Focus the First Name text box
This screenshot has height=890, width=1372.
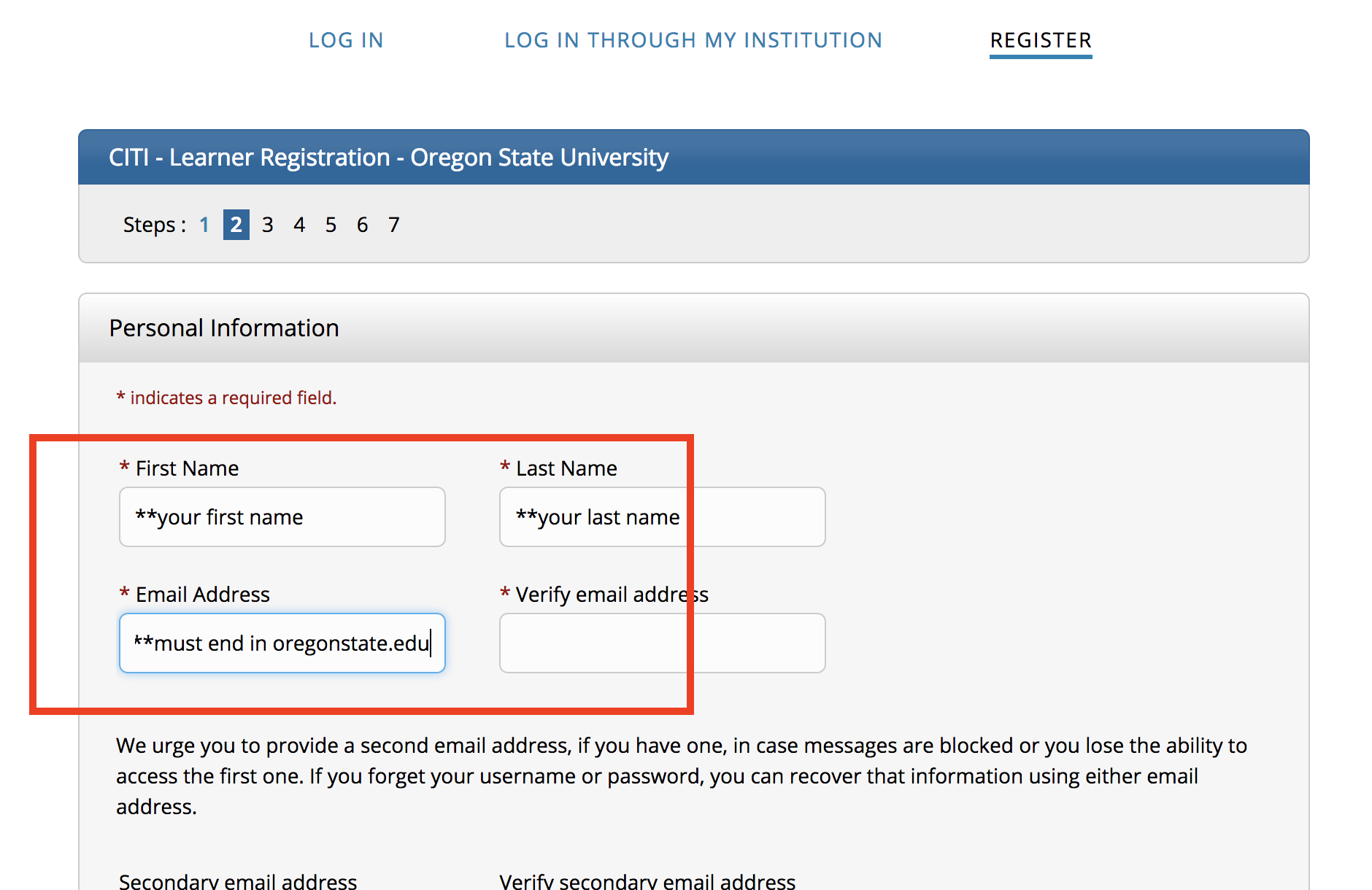282,517
